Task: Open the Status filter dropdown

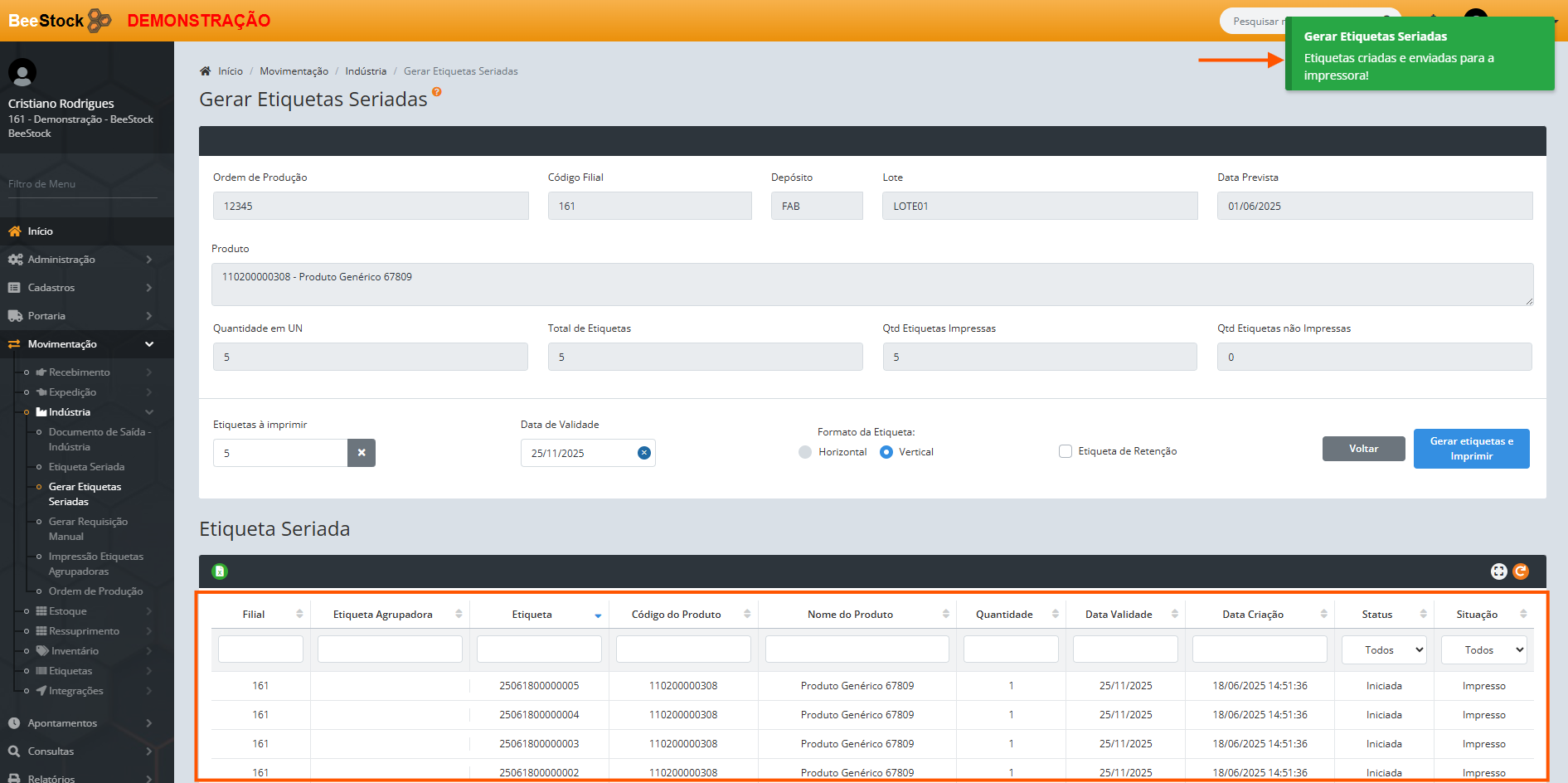Action: point(1384,649)
